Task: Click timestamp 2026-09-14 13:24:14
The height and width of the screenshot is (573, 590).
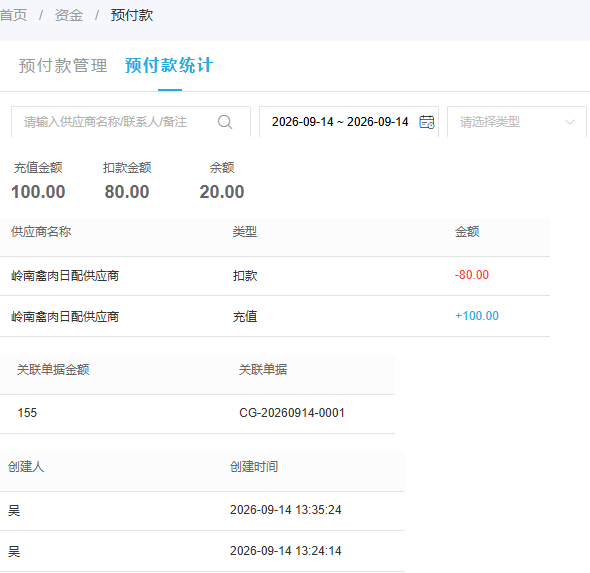Action: (x=286, y=551)
